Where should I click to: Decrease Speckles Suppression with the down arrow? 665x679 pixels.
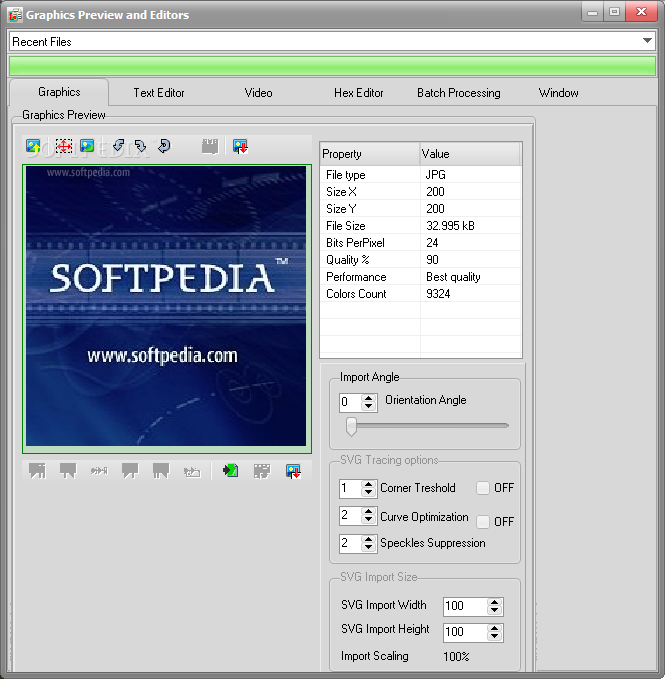coord(368,547)
